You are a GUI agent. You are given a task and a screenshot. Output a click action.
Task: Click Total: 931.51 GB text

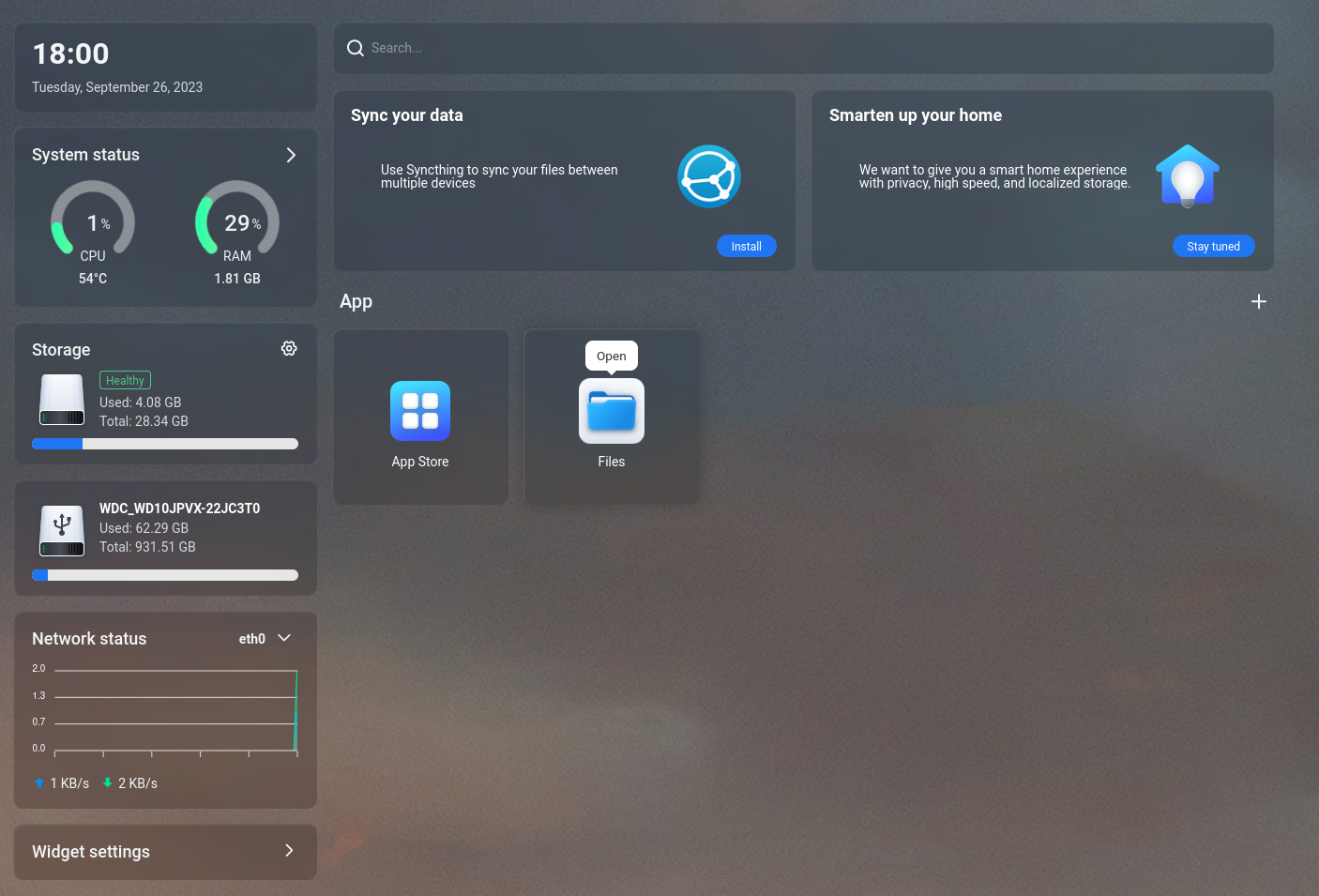(147, 547)
